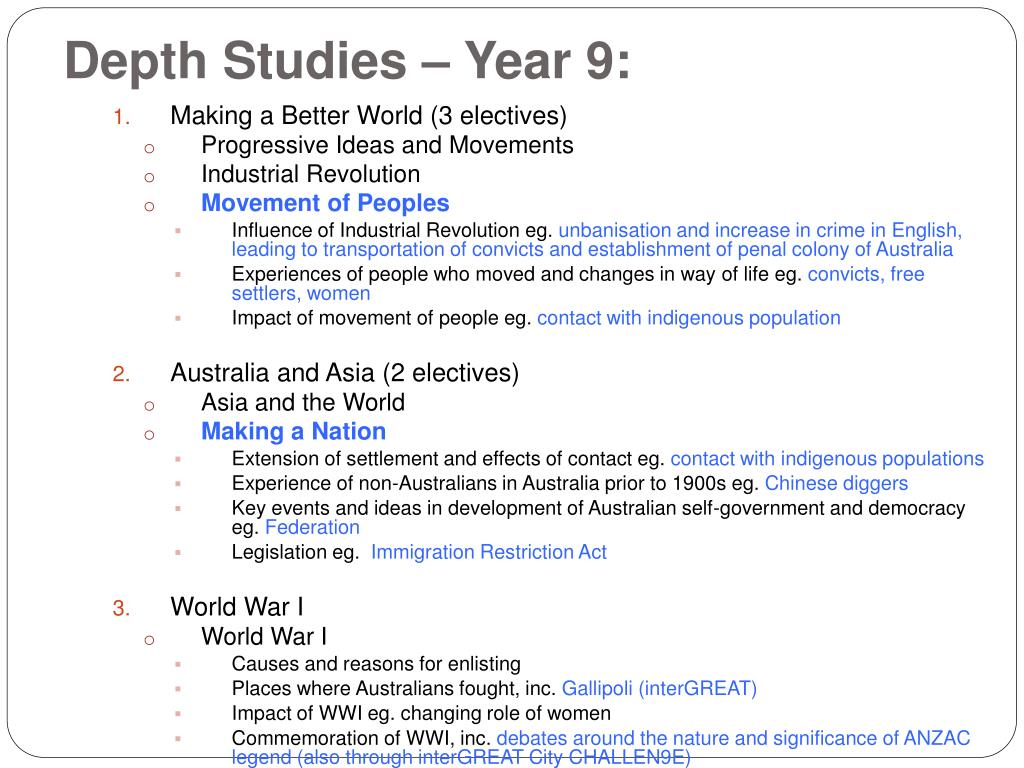Click the blue 'Immigration Restriction Act' text

point(489,552)
